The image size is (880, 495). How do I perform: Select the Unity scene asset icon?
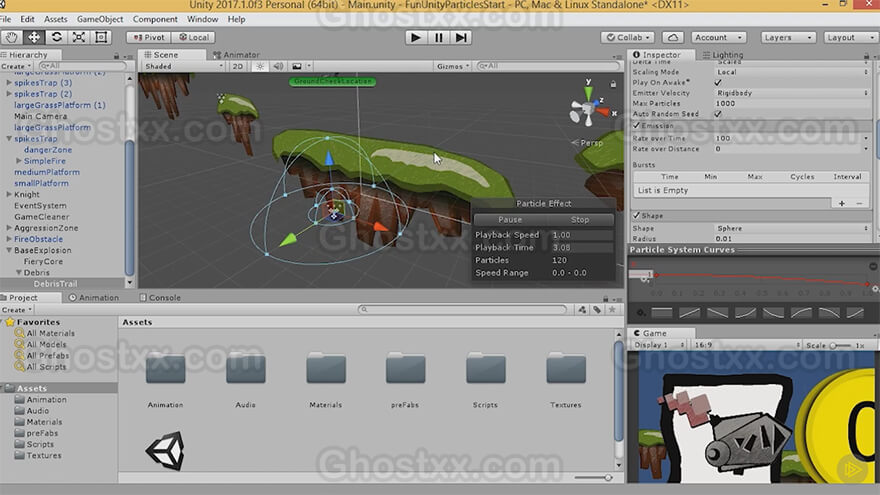point(165,450)
